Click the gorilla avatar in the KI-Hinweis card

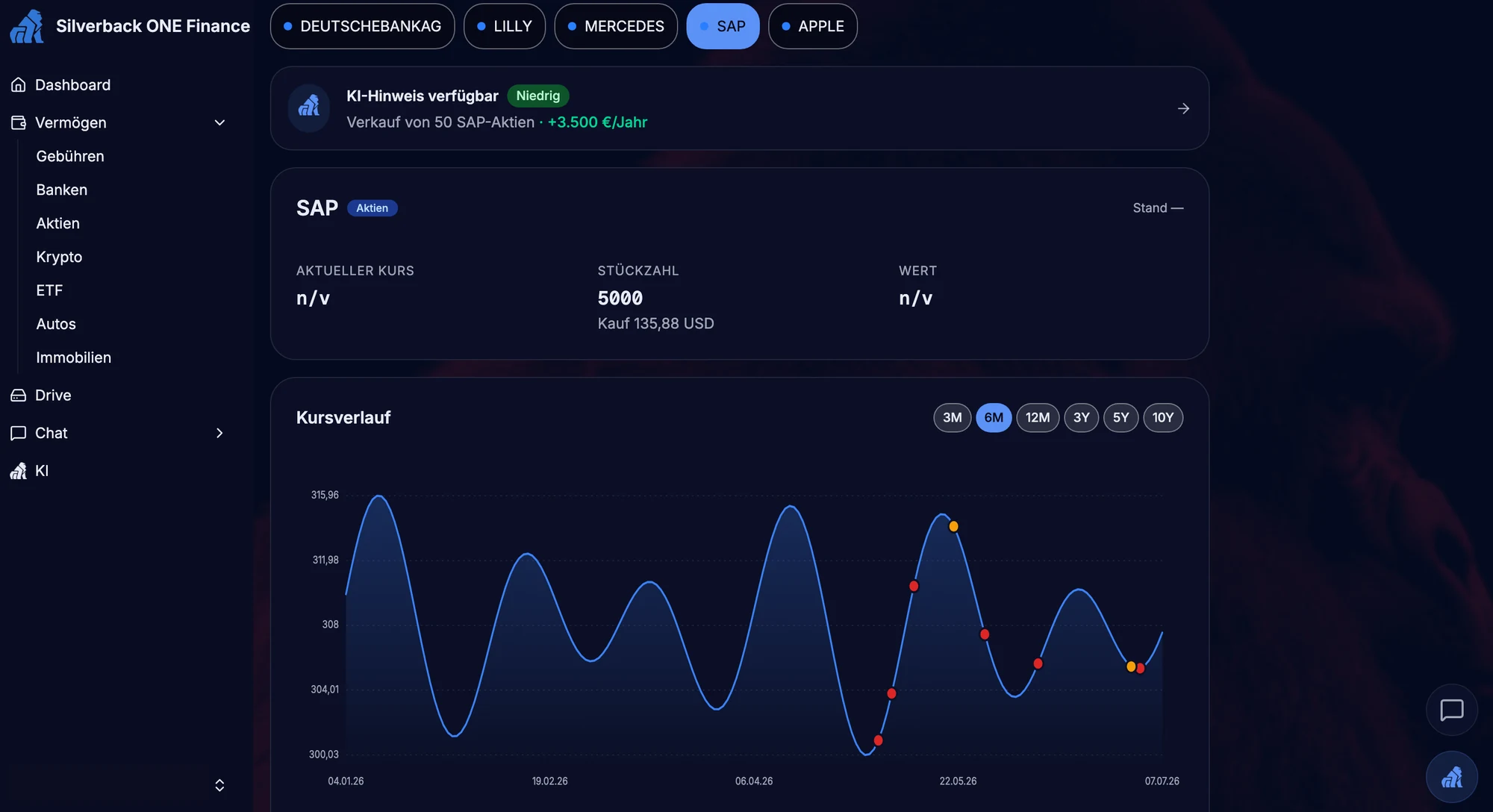pyautogui.click(x=309, y=108)
